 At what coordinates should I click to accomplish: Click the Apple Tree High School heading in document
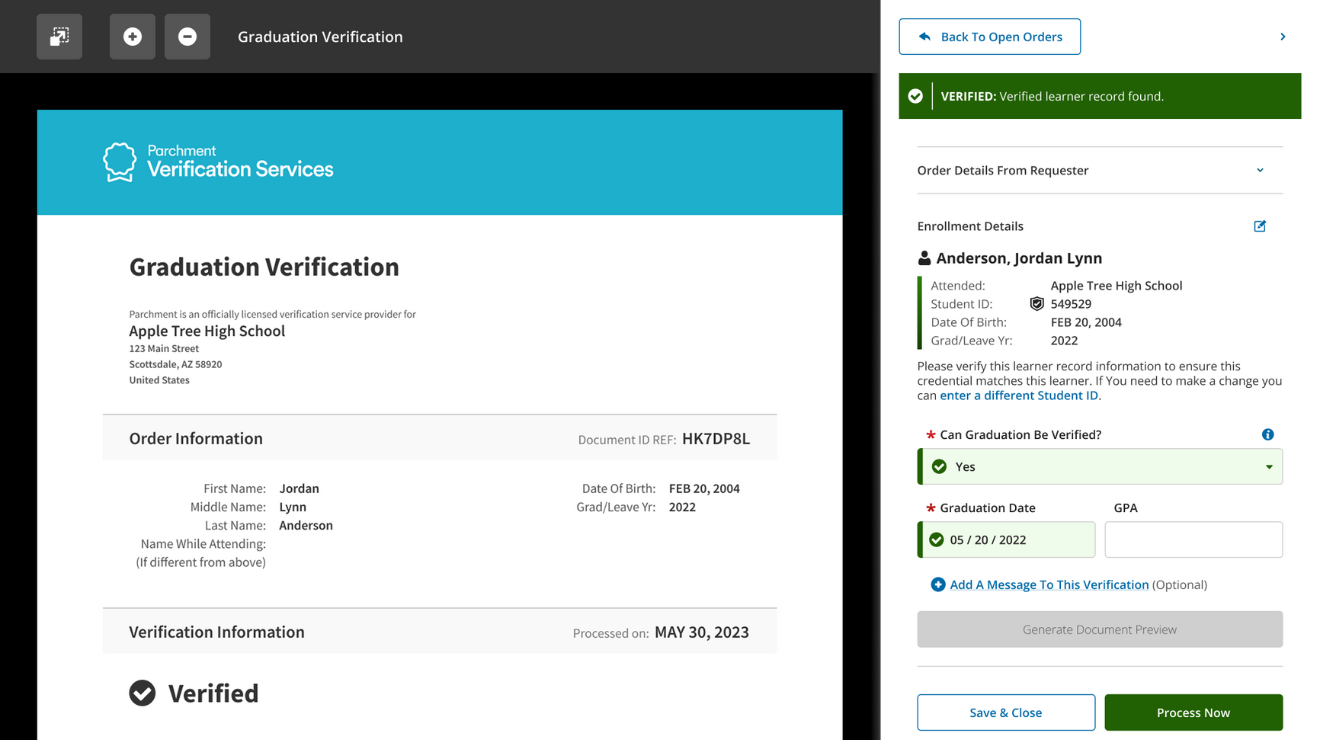207,331
